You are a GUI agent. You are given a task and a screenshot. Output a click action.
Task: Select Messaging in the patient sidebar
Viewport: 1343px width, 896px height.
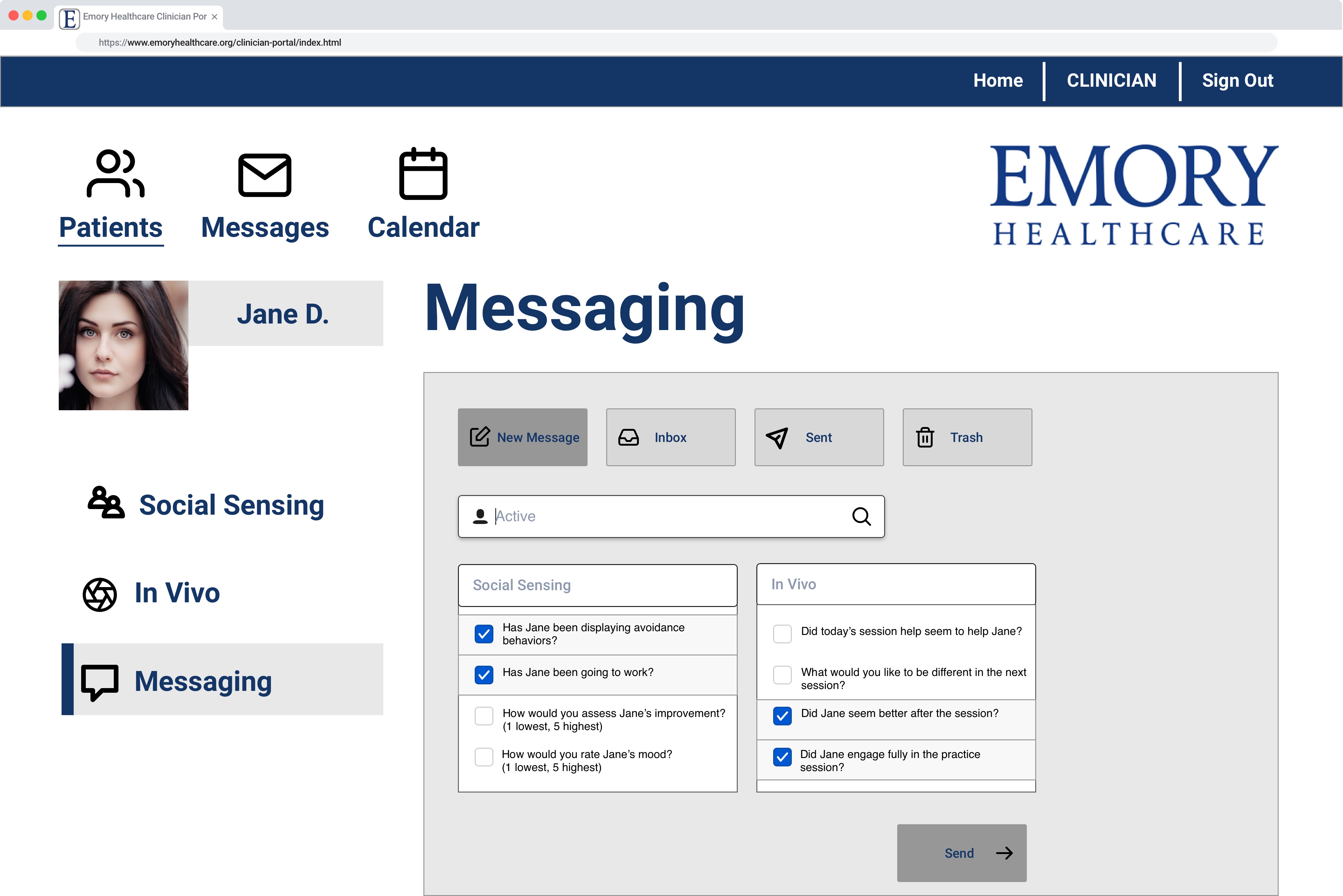click(222, 679)
